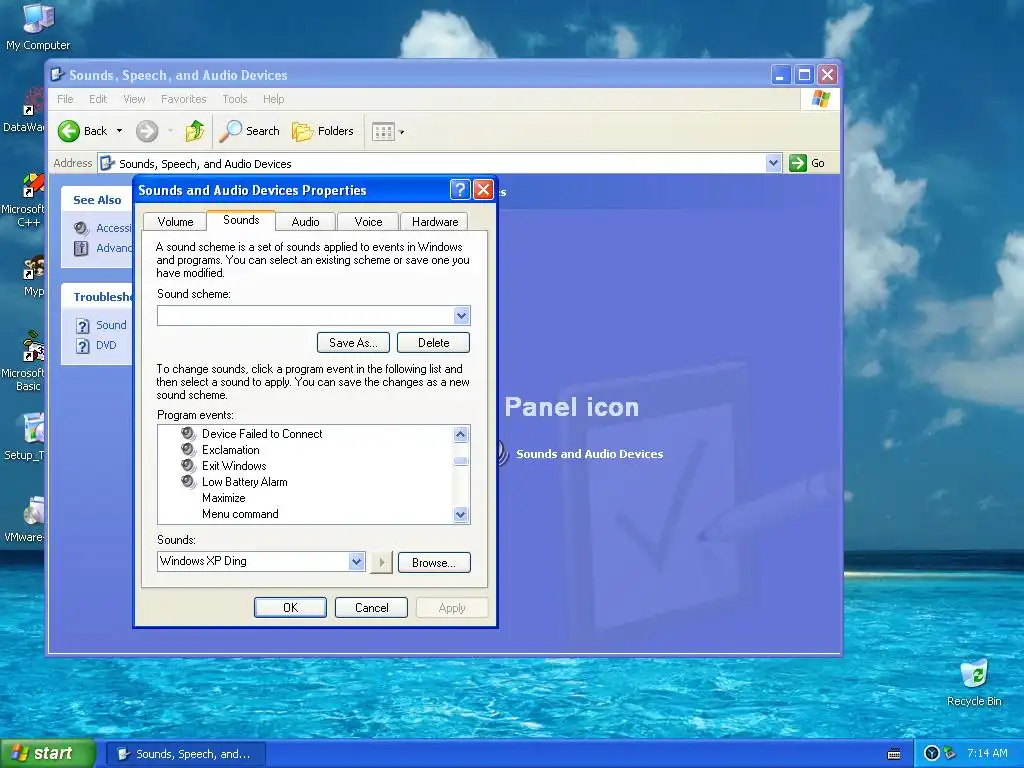Open the Help menu
The width and height of the screenshot is (1024, 768).
274,99
